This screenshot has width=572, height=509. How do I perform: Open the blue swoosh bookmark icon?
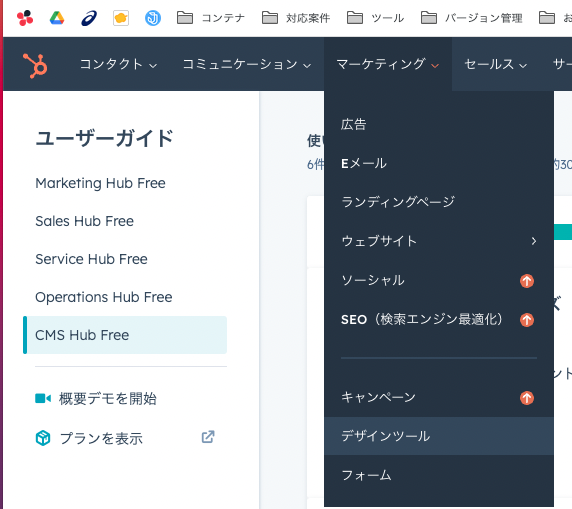[89, 18]
